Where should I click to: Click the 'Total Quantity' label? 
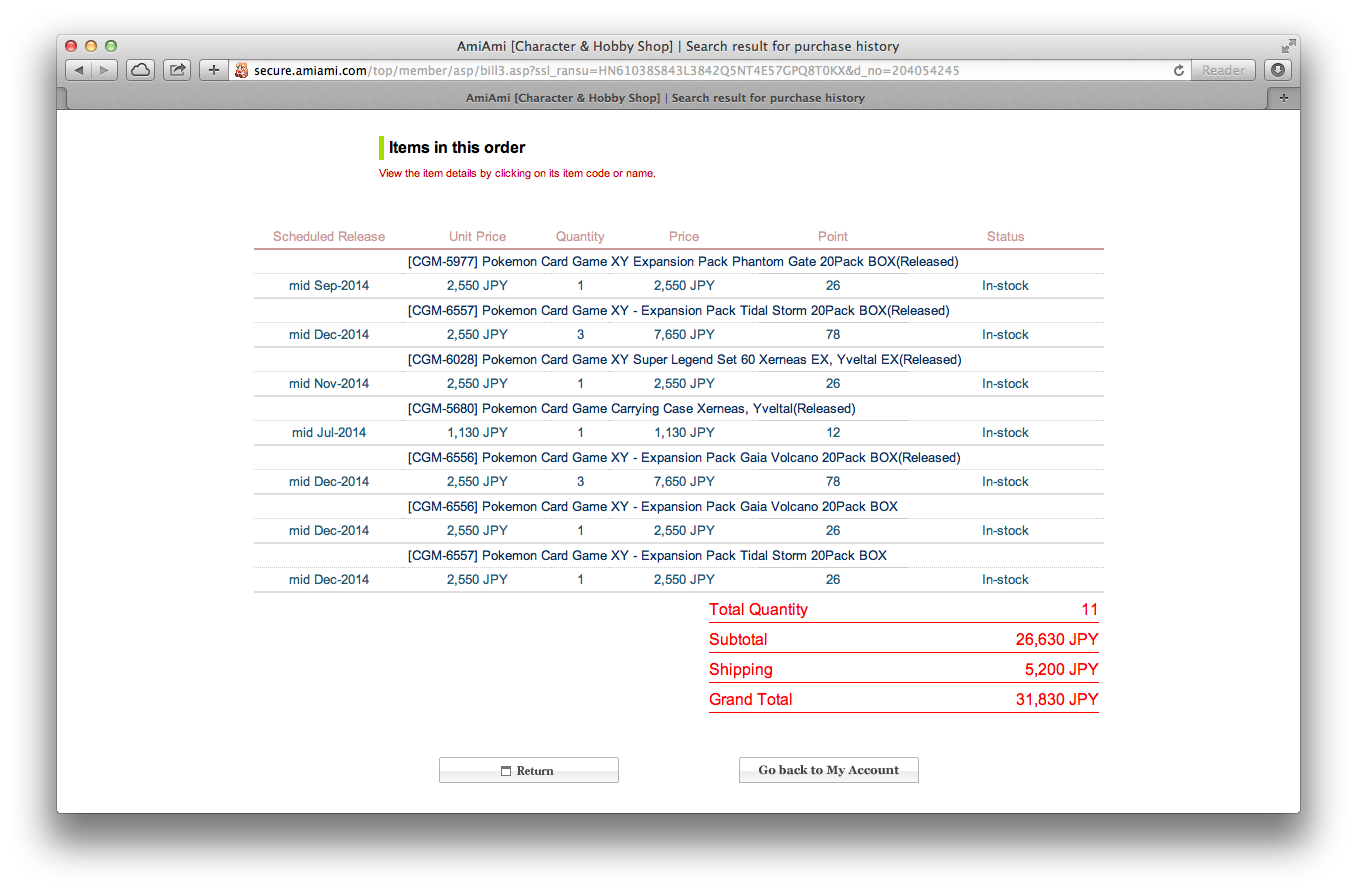pyautogui.click(x=758, y=610)
